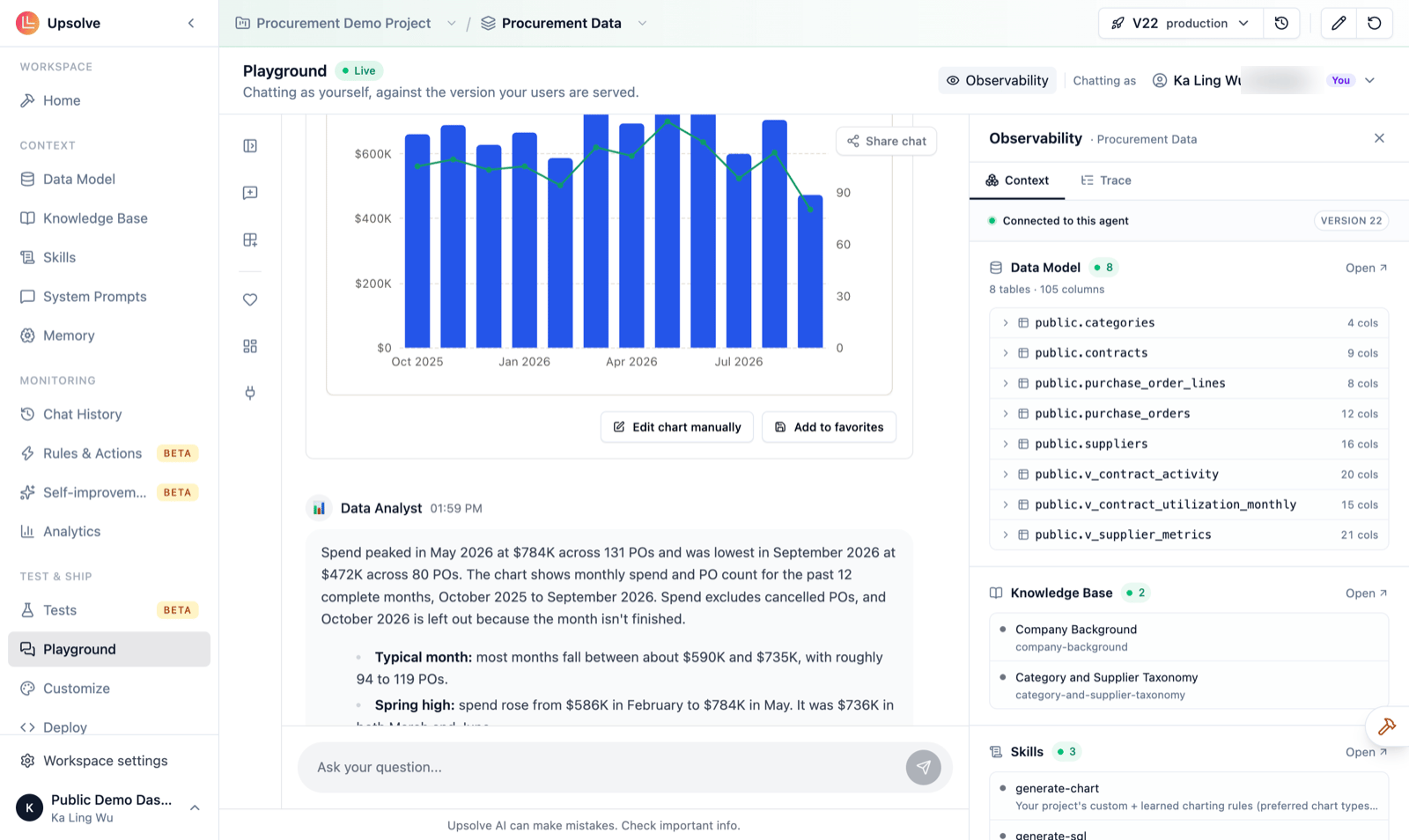Open the new chat icon in chat rail

[x=250, y=193]
